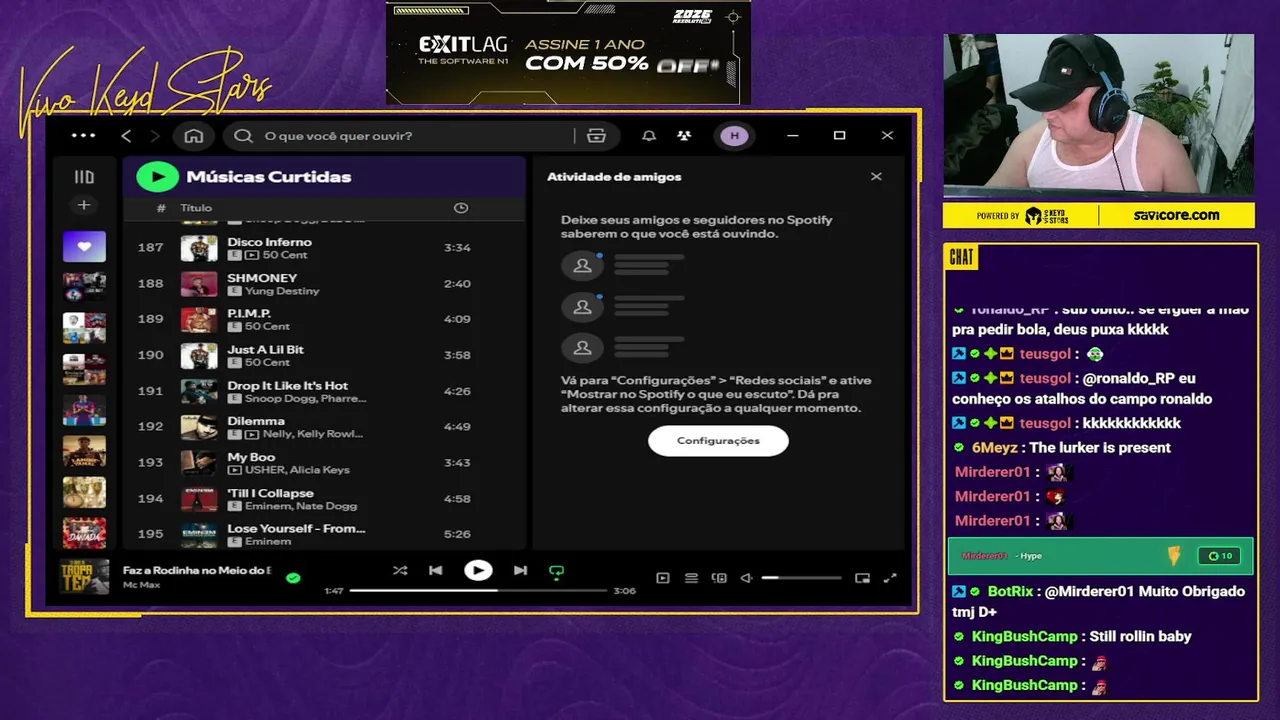
Task: Go back with the left arrow
Action: tap(126, 136)
